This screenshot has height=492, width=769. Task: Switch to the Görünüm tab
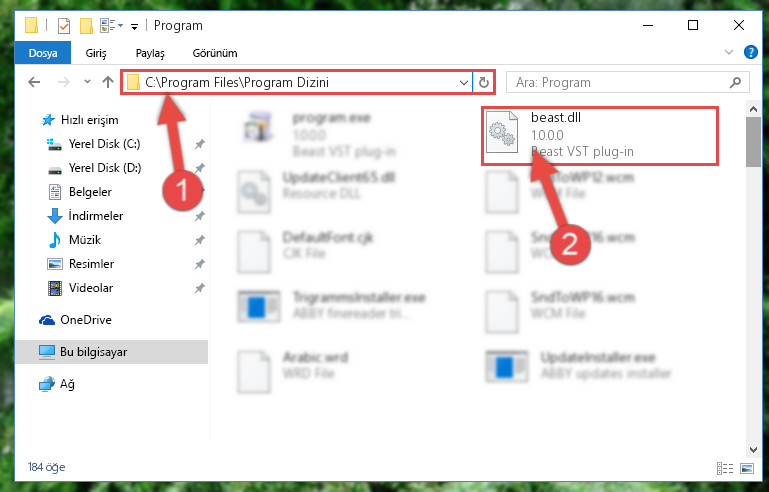215,53
